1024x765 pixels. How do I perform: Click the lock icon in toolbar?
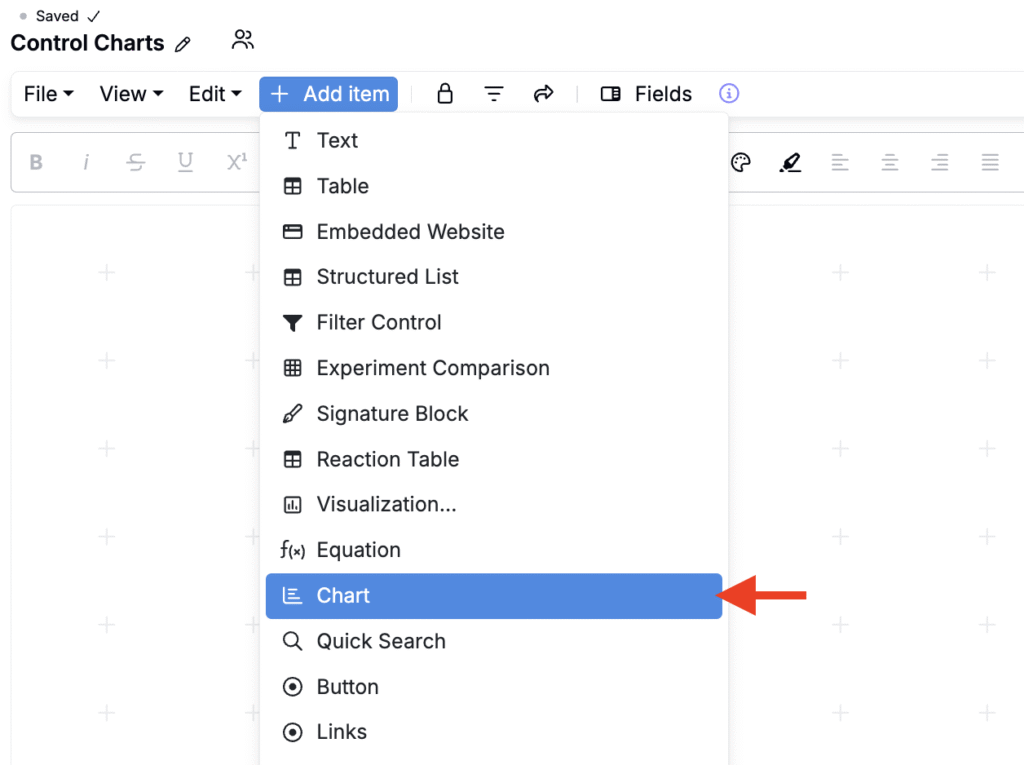point(445,93)
